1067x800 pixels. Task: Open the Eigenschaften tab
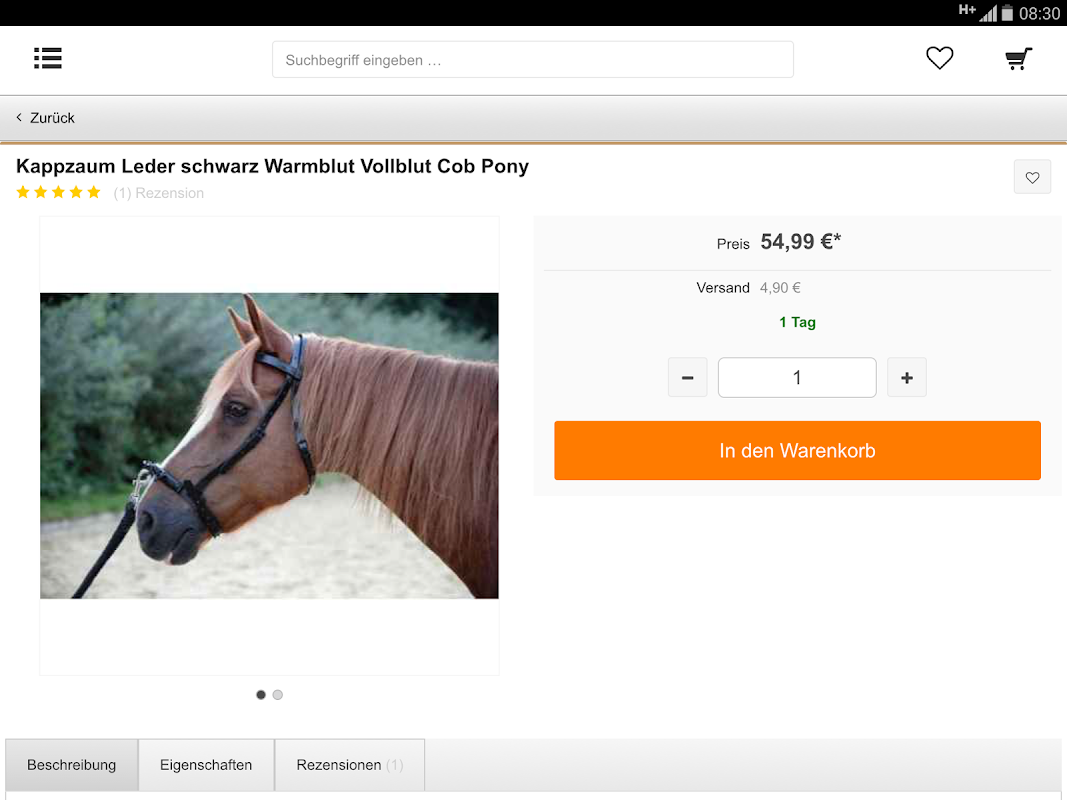pyautogui.click(x=206, y=765)
